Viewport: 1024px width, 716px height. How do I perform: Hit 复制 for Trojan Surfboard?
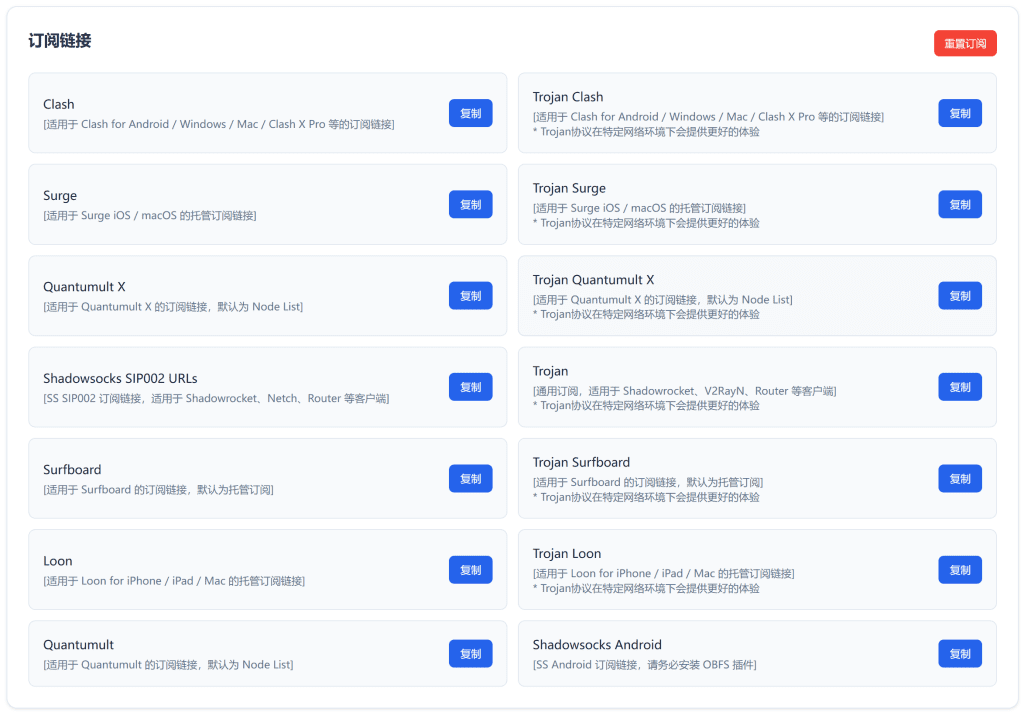[959, 479]
